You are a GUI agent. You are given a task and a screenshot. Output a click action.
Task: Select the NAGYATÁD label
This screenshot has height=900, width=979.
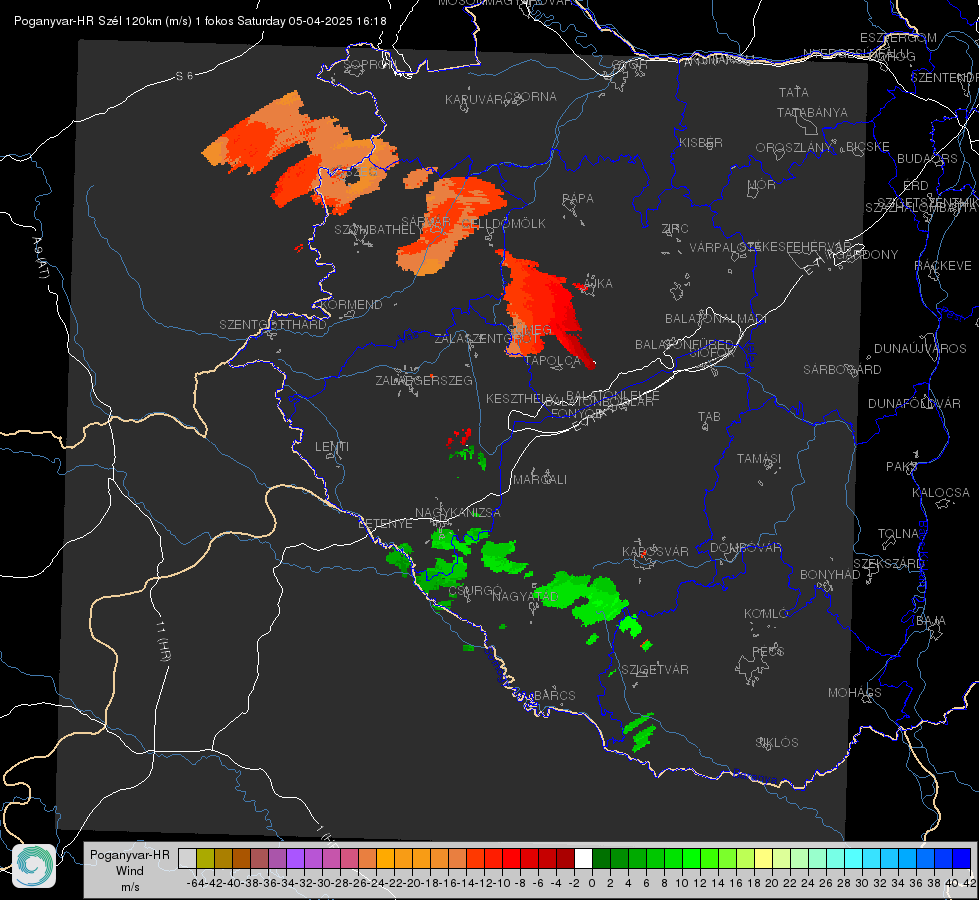point(524,596)
